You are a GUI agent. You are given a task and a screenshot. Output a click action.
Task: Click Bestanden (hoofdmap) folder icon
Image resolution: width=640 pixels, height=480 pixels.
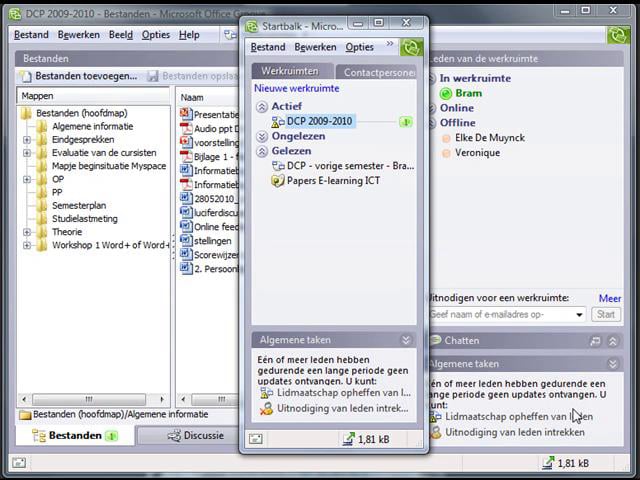(x=26, y=113)
